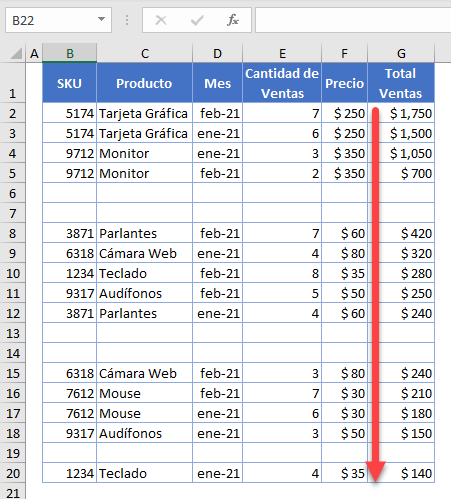Select SKU 3871 cell in row 8

click(69, 233)
